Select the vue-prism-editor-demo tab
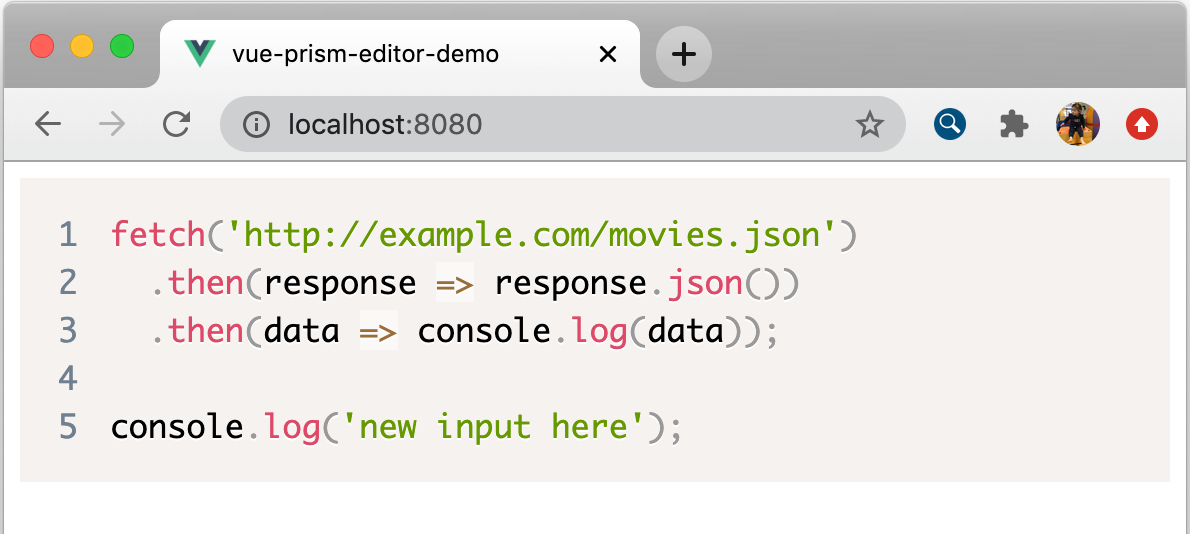 [365, 54]
